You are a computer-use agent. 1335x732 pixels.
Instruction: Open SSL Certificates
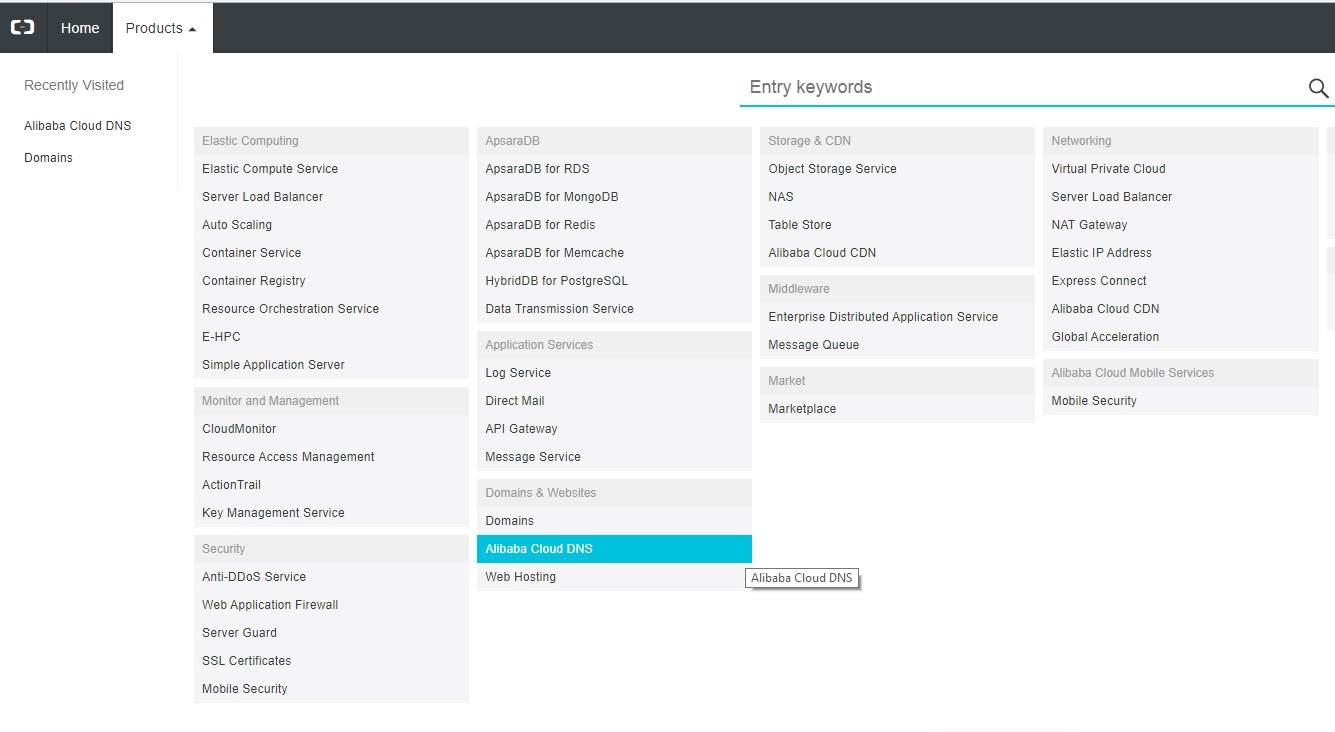[331, 661]
